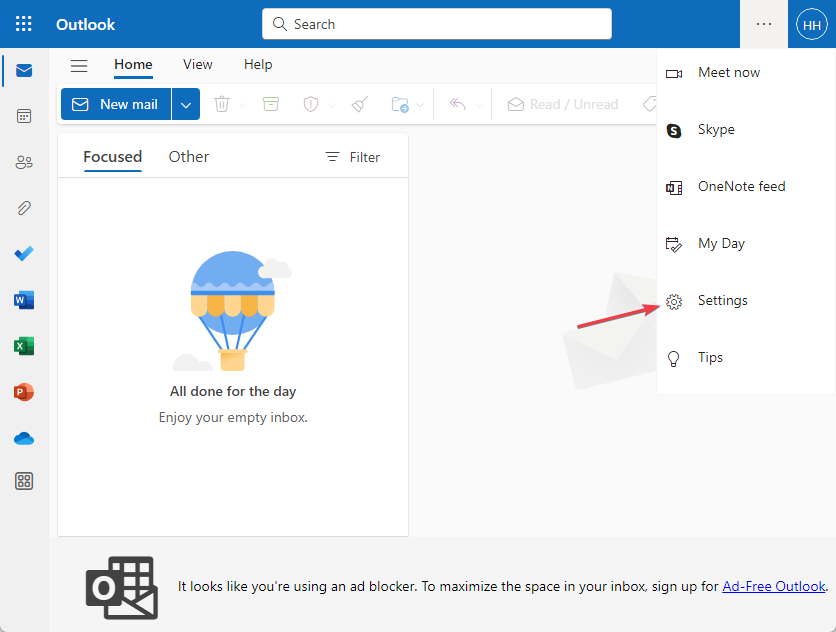Click the three-dot more options button
Image resolution: width=836 pixels, height=632 pixels.
tap(764, 24)
